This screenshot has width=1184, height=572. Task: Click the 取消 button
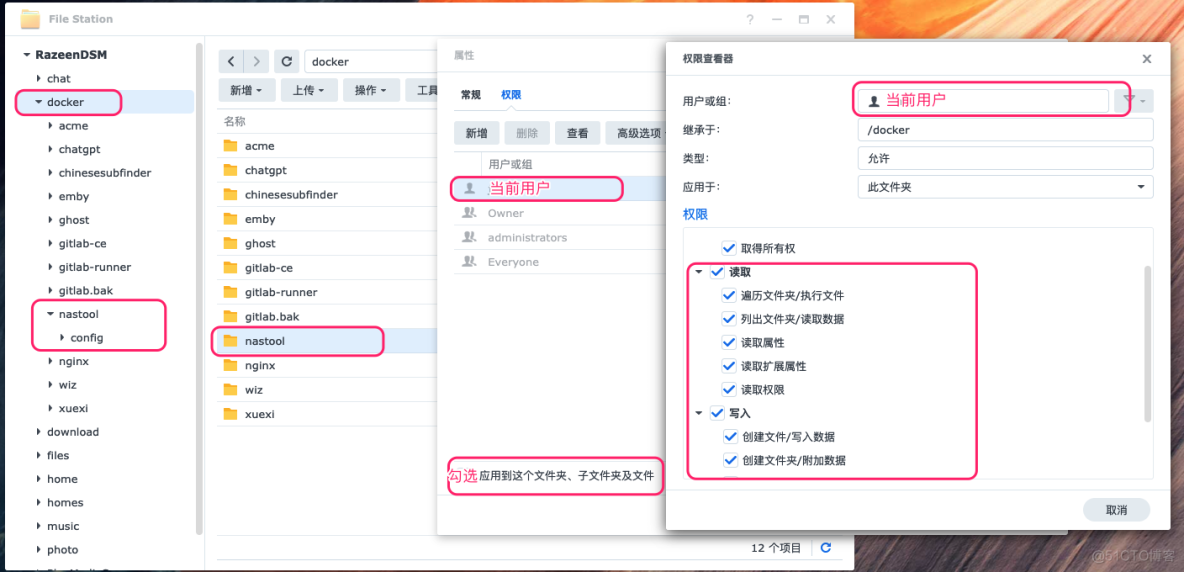[1116, 510]
